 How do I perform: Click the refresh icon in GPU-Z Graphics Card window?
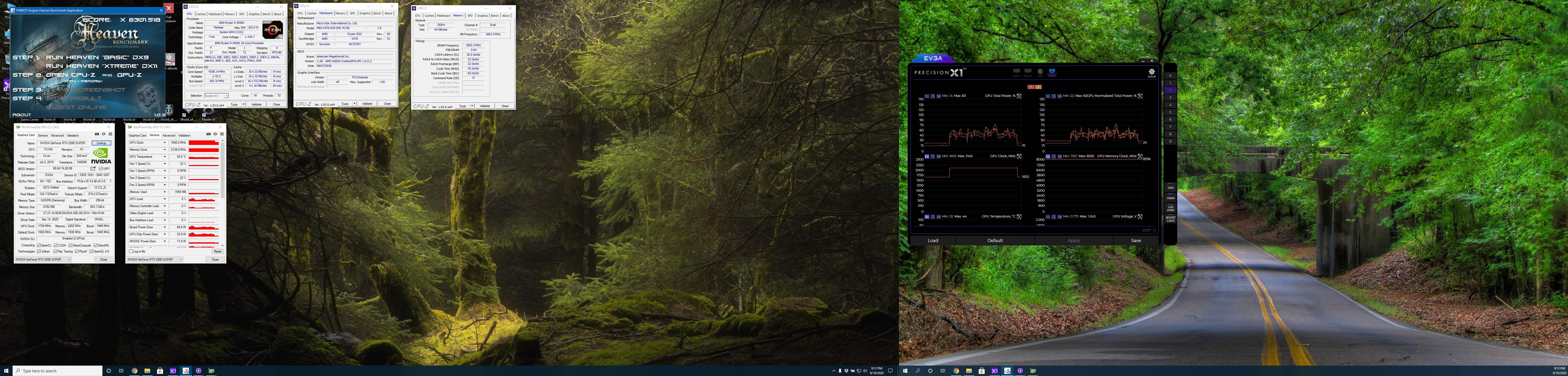pos(103,134)
